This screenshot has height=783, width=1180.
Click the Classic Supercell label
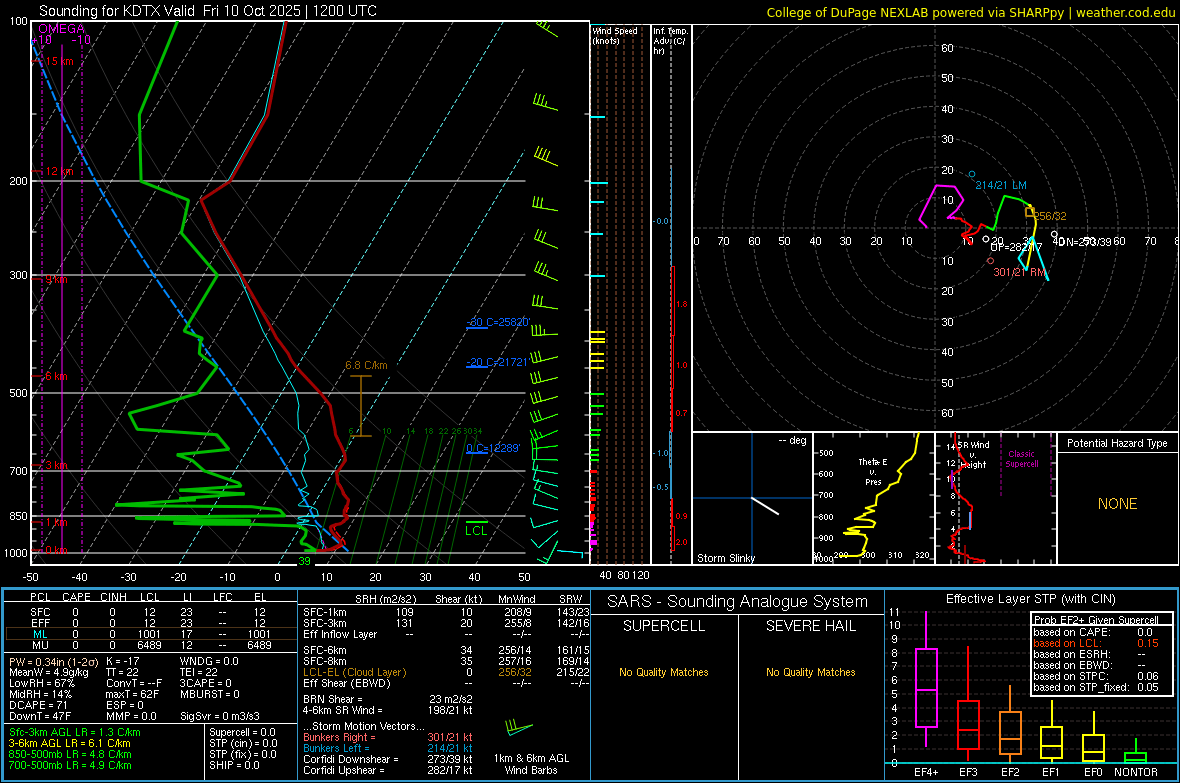tap(1021, 459)
